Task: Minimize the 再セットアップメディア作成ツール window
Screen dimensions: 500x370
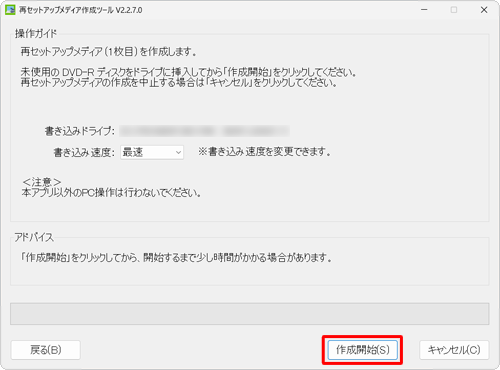Action: pos(424,10)
